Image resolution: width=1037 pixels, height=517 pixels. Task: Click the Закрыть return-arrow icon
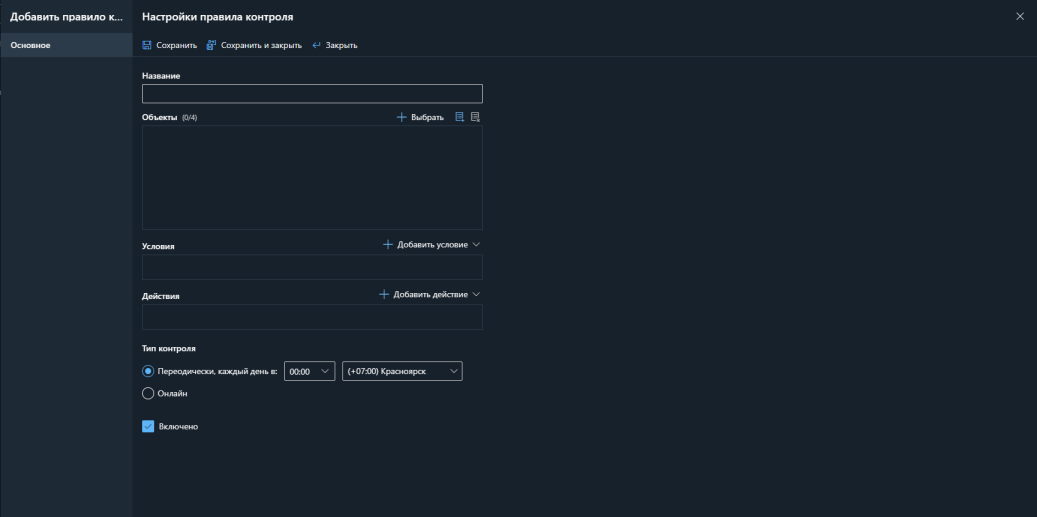(x=316, y=45)
